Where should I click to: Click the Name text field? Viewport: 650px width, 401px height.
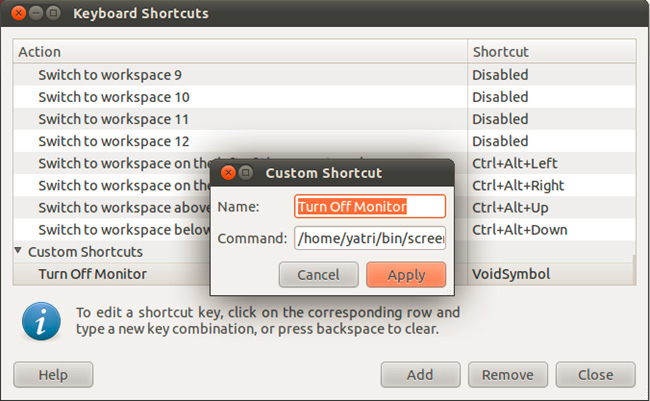(370, 206)
